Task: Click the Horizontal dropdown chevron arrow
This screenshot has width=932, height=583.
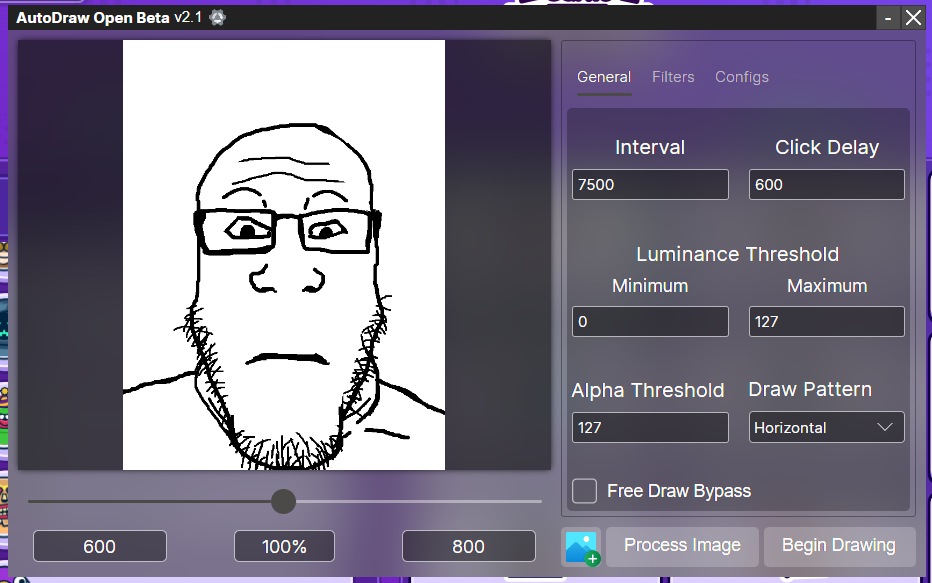Action: coord(885,427)
